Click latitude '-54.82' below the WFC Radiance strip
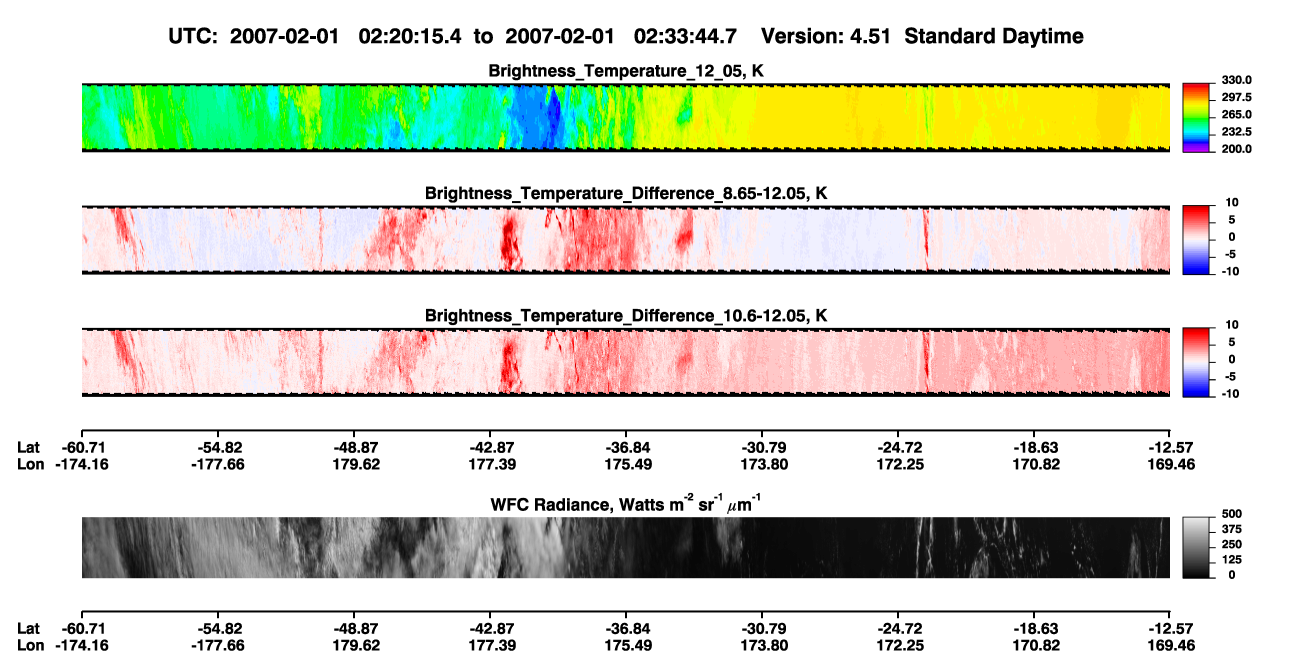 coord(217,628)
